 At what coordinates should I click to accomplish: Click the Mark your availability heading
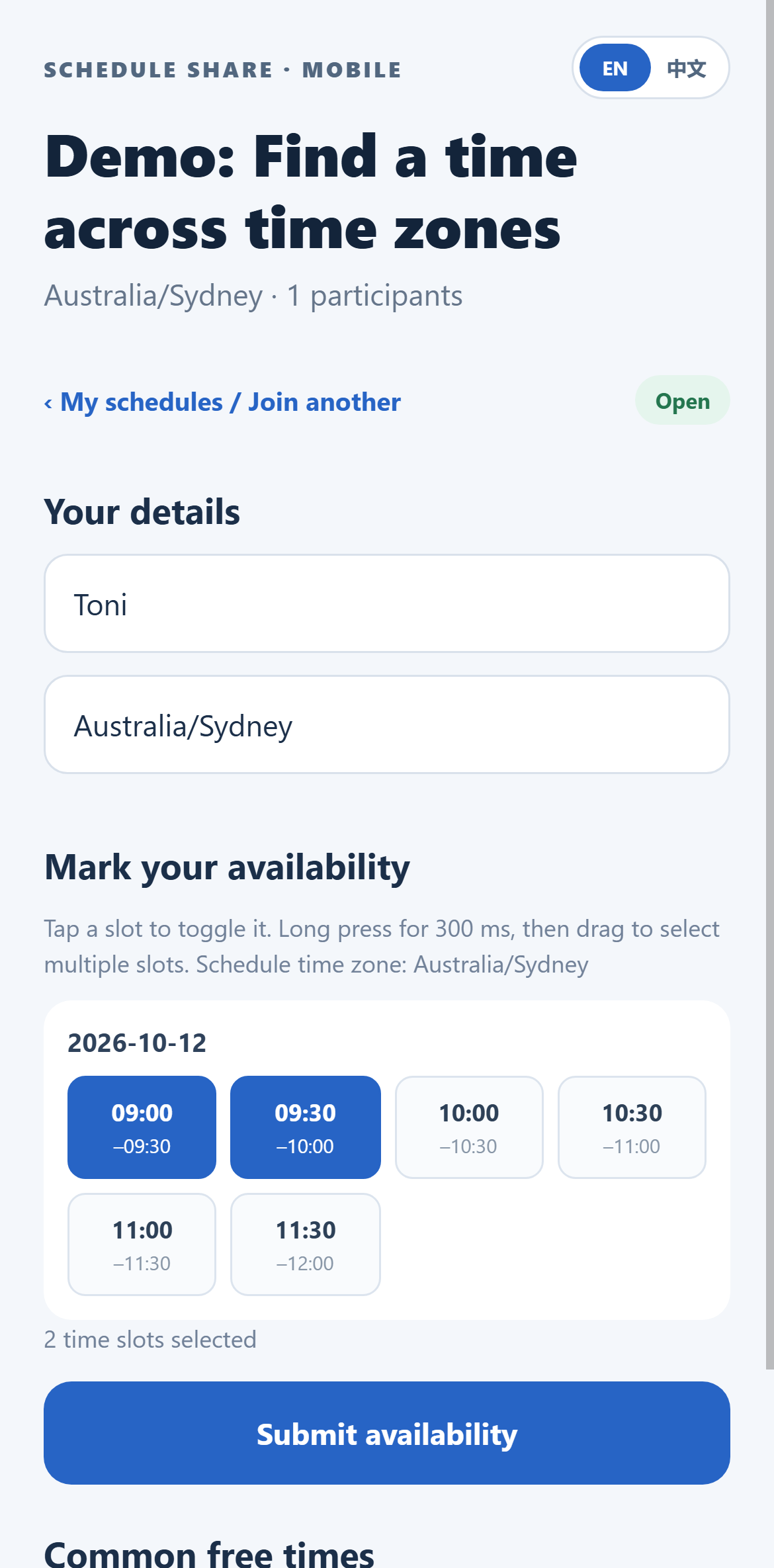point(227,867)
